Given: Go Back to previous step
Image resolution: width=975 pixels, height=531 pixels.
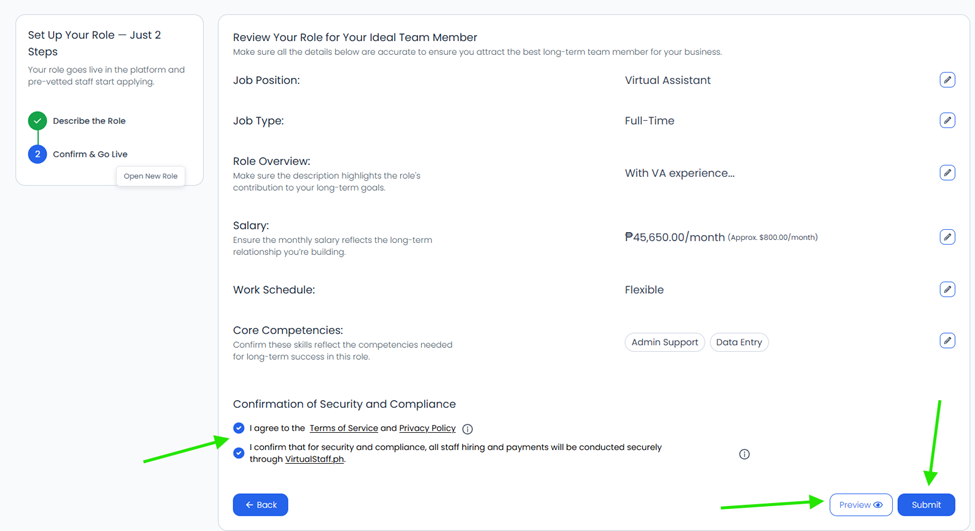Looking at the screenshot, I should [261, 504].
